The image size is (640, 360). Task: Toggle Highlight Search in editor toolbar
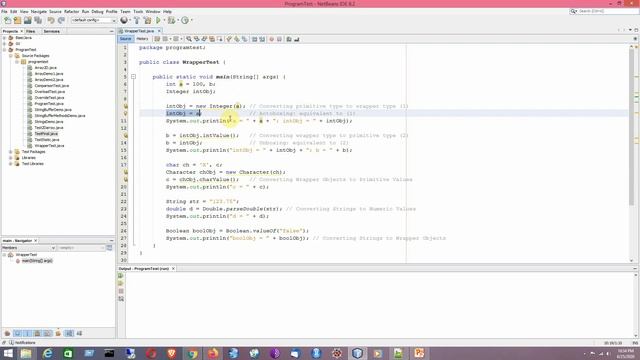coord(212,39)
